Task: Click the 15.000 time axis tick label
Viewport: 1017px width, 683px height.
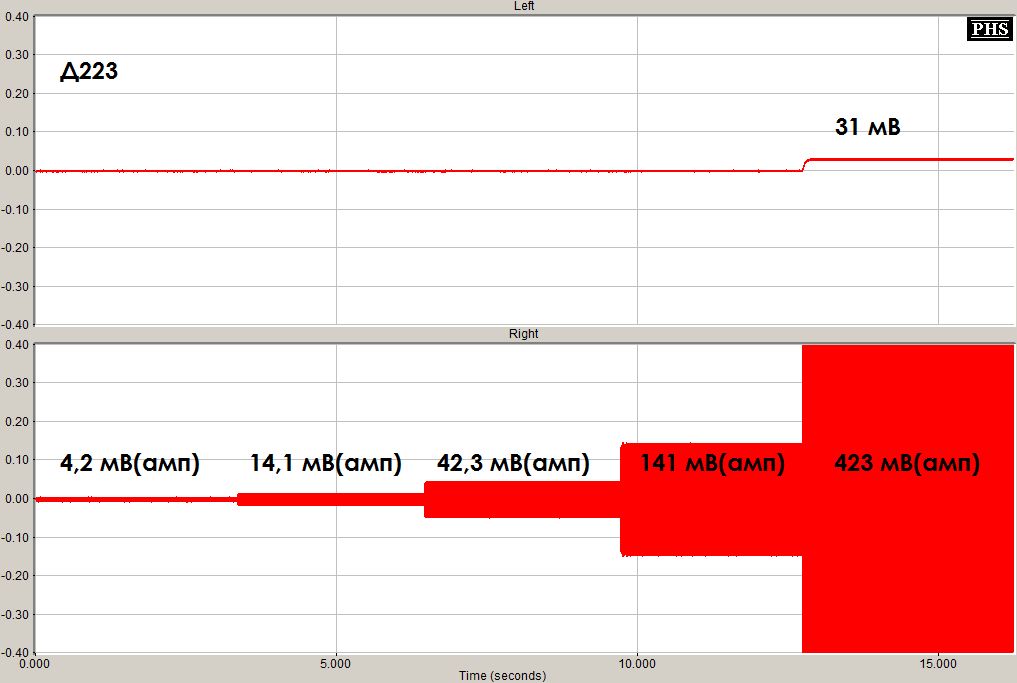Action: coord(938,663)
